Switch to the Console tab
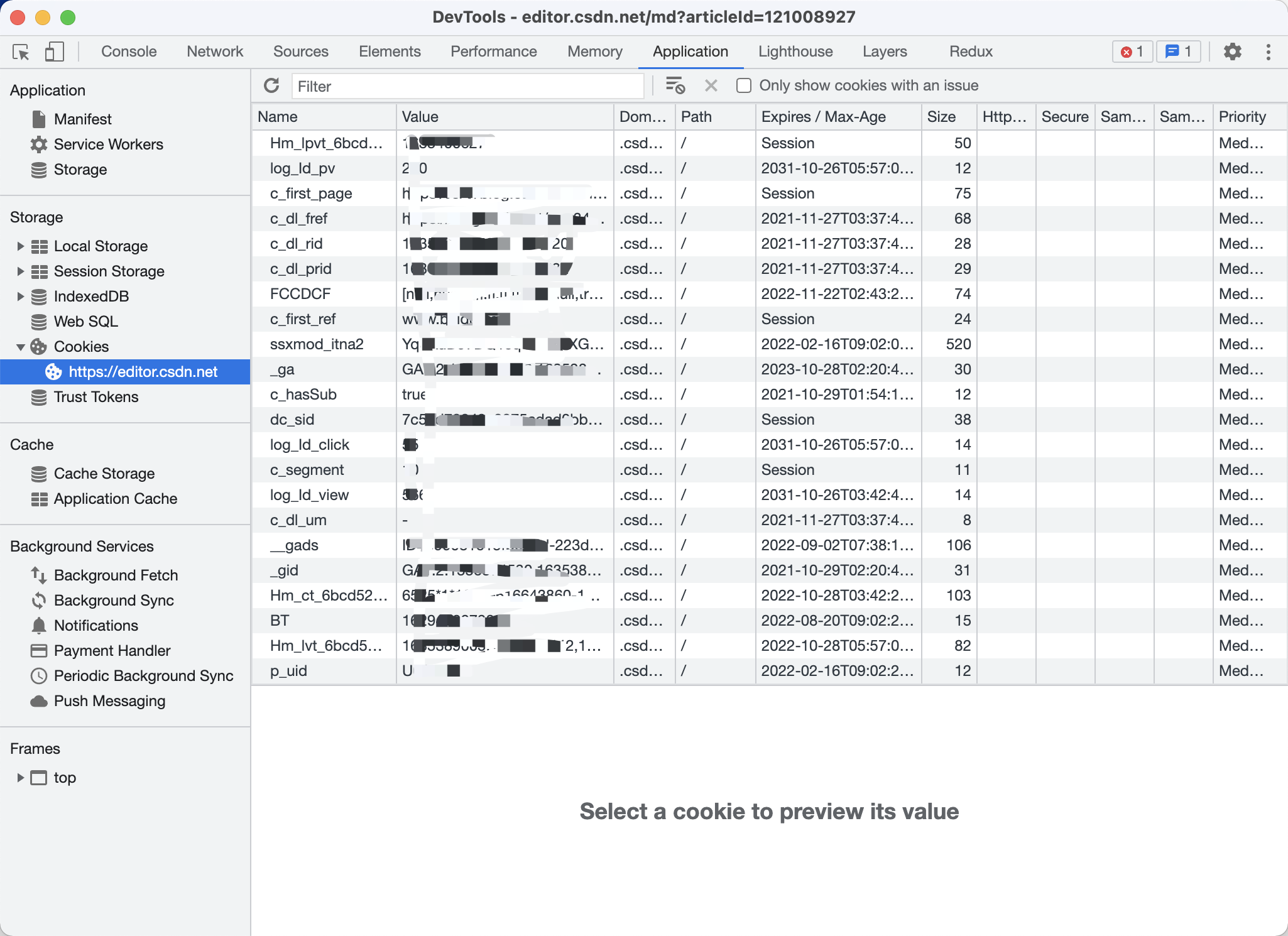Screen dimensions: 1288x936 (129, 52)
